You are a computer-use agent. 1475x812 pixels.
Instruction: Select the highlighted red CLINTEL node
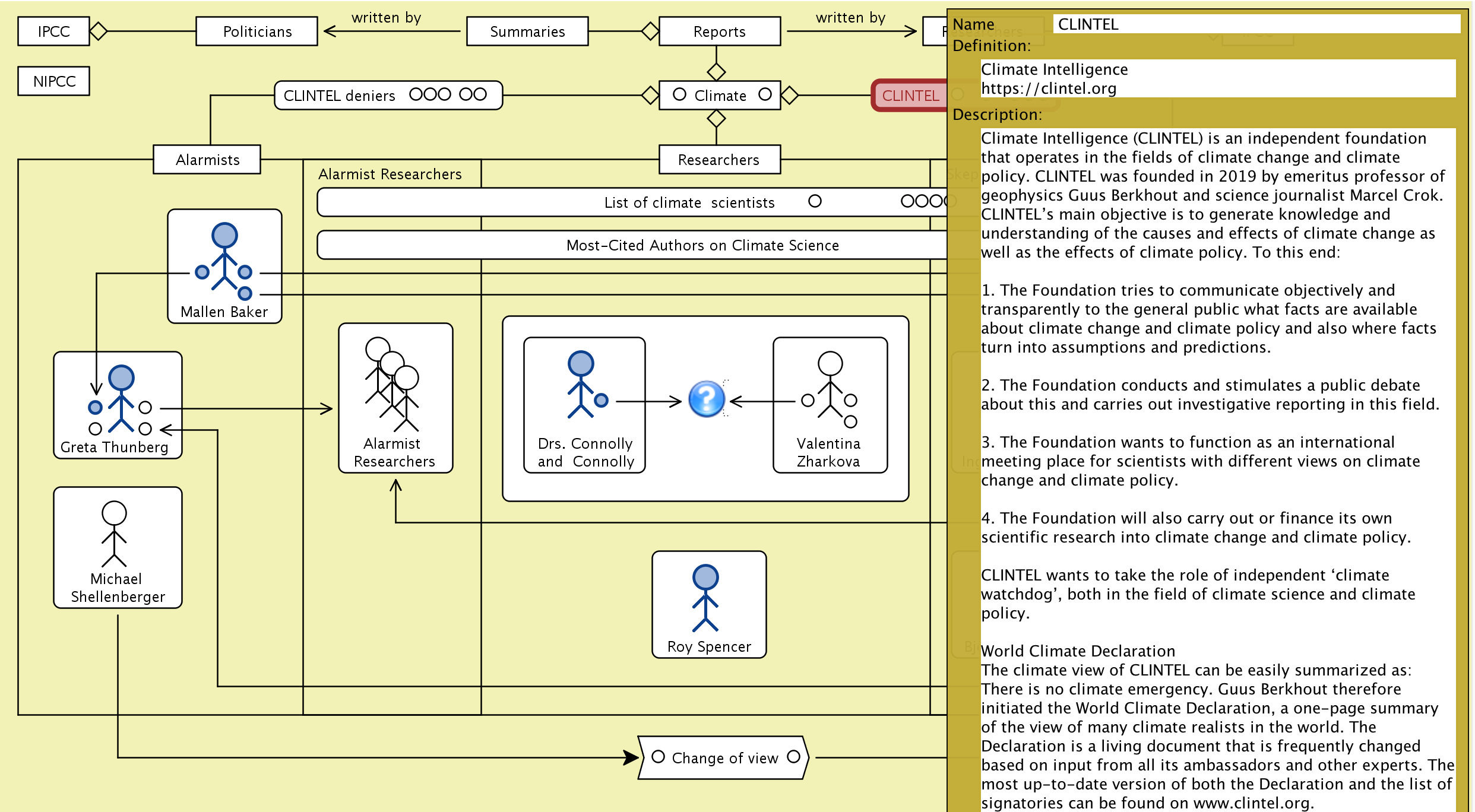(x=910, y=95)
